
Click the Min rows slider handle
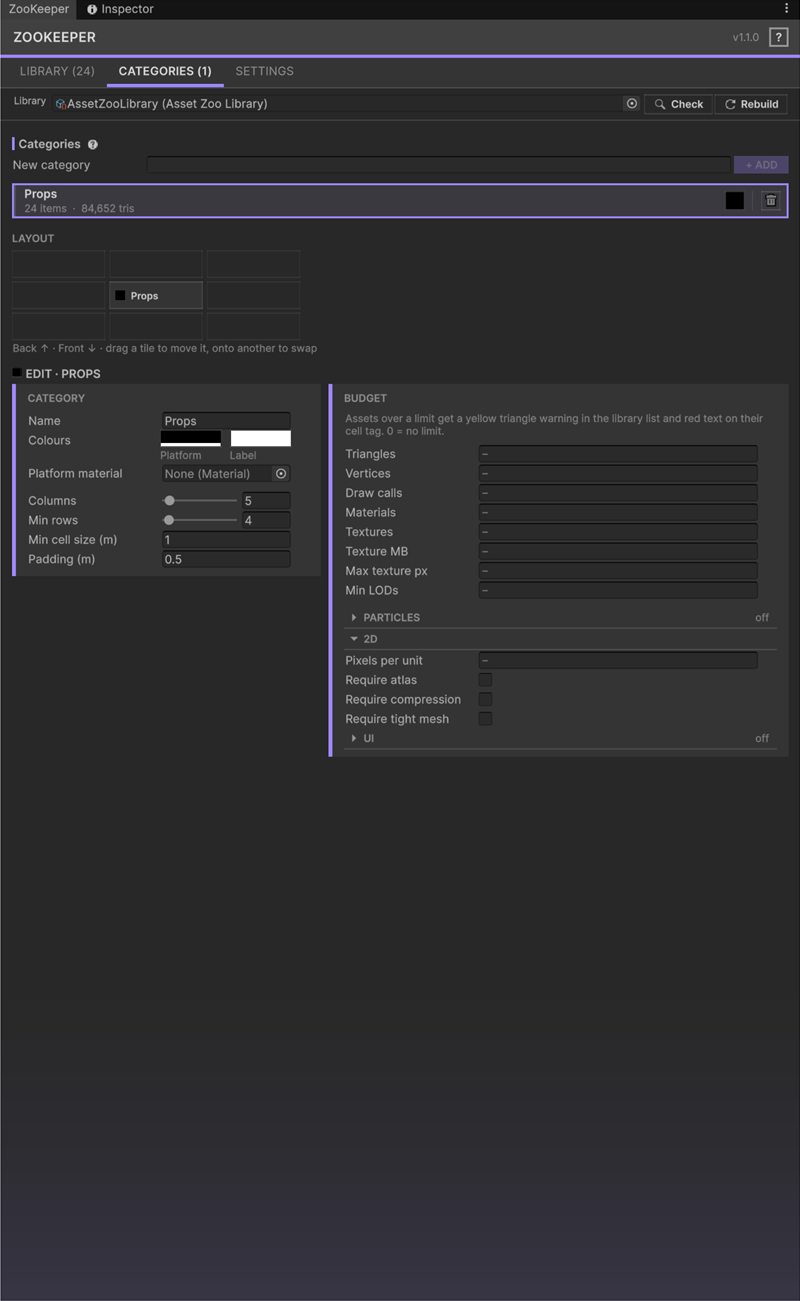click(169, 520)
